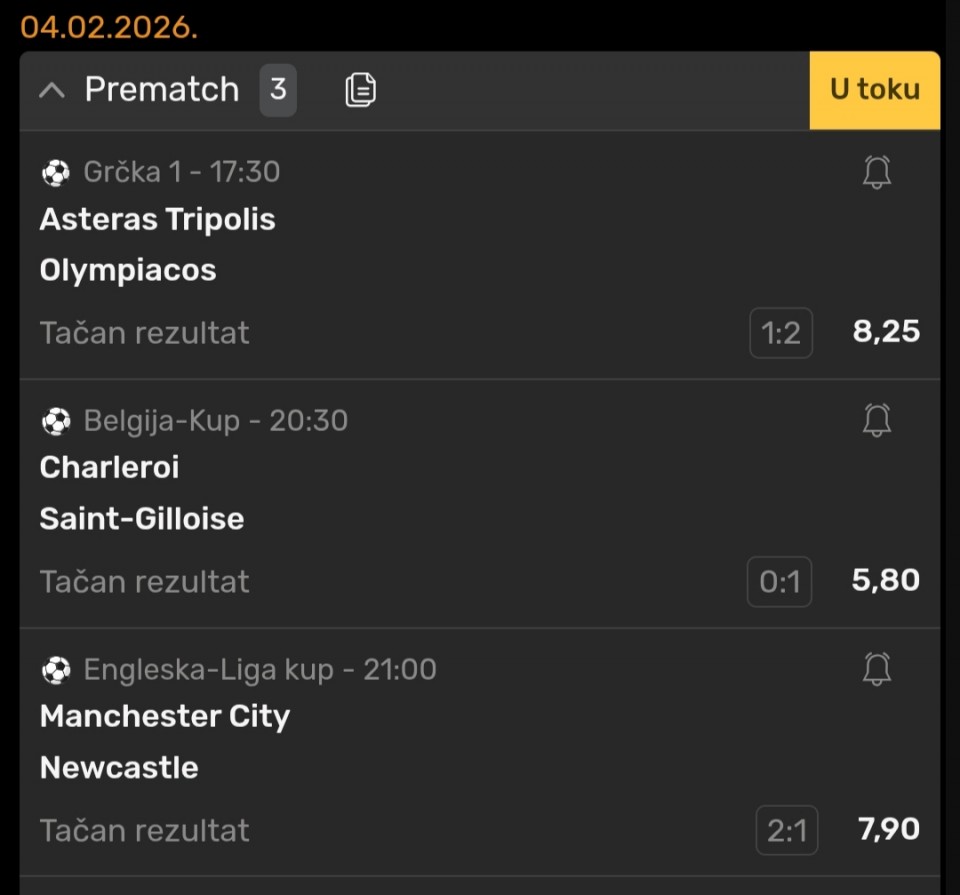
Task: Click the Prematch count badge 3
Action: 278,90
